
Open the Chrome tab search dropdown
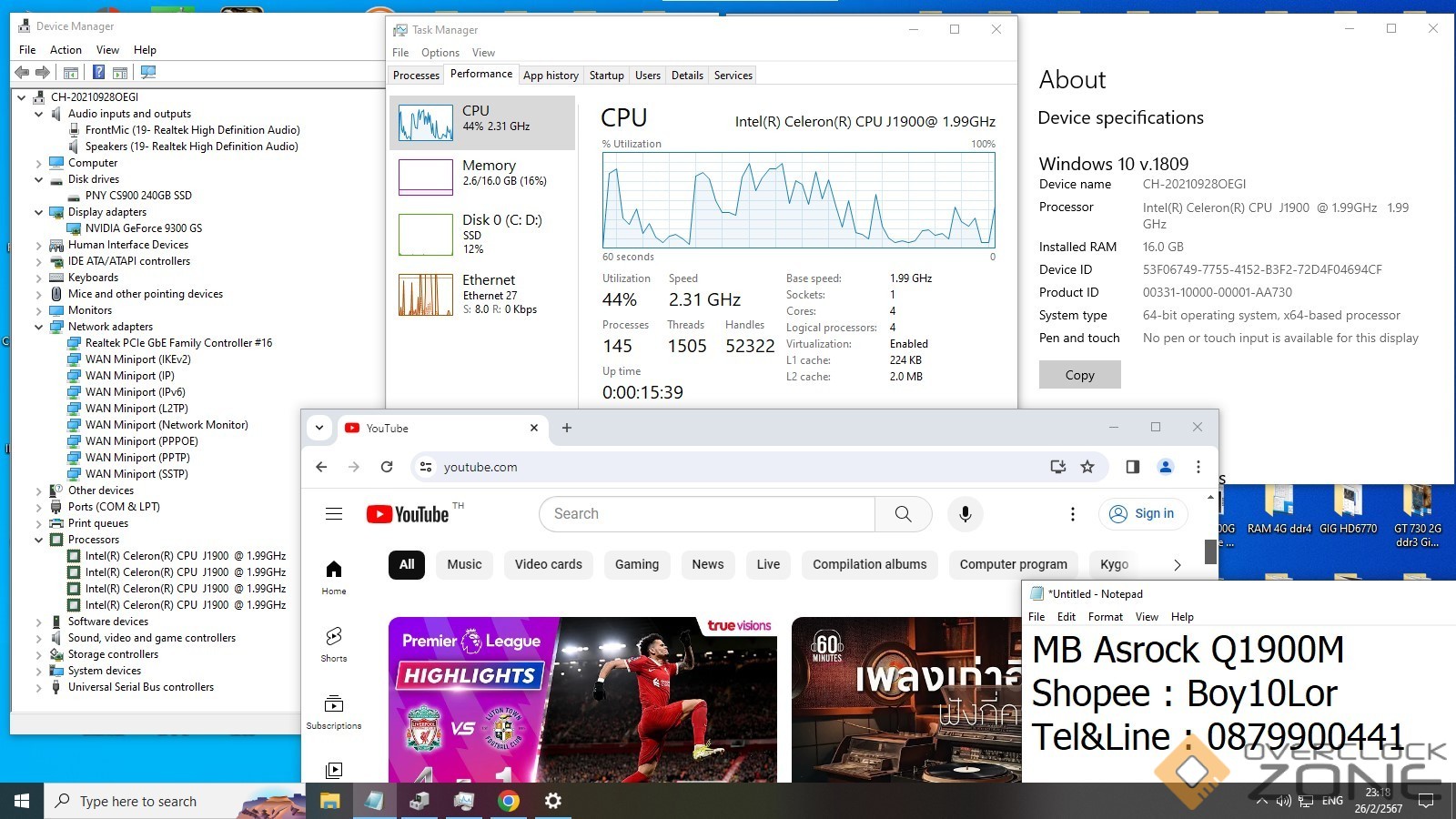click(319, 428)
